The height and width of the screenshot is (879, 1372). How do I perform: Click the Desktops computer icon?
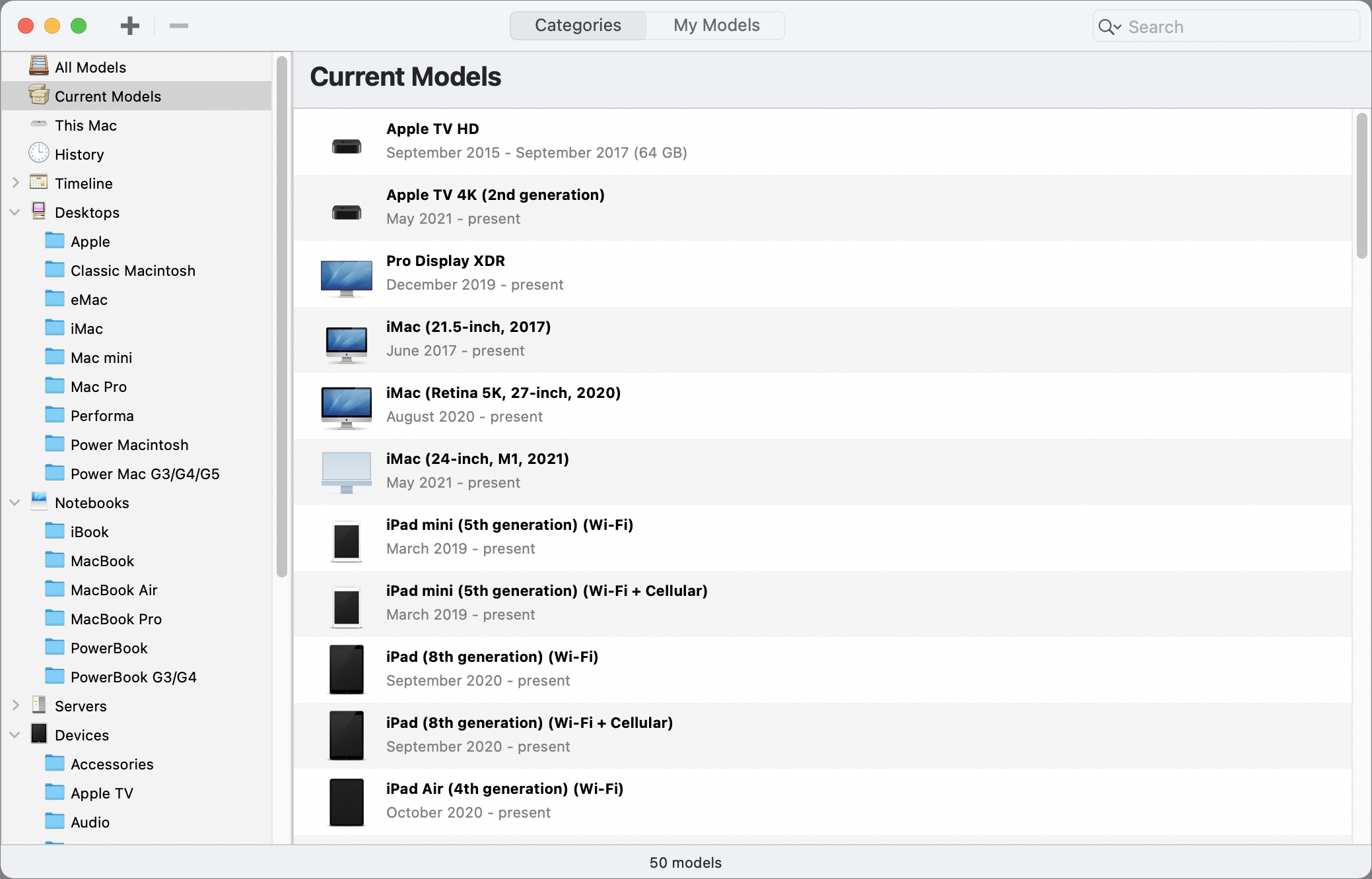39,211
